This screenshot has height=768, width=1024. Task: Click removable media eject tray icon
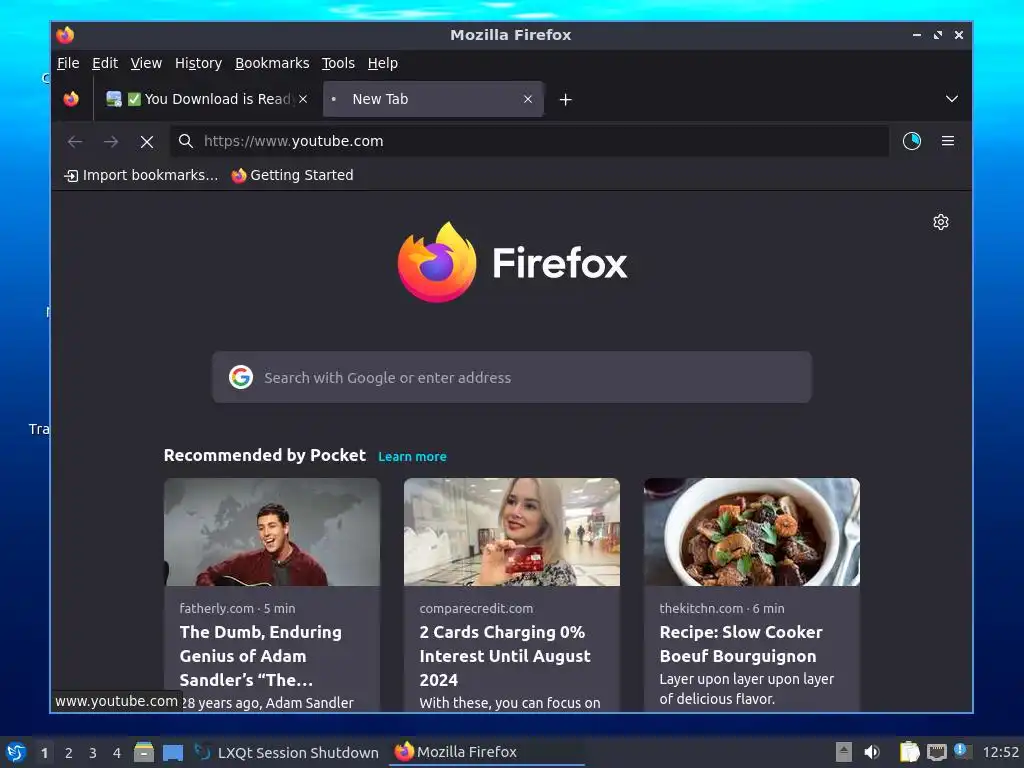[844, 752]
